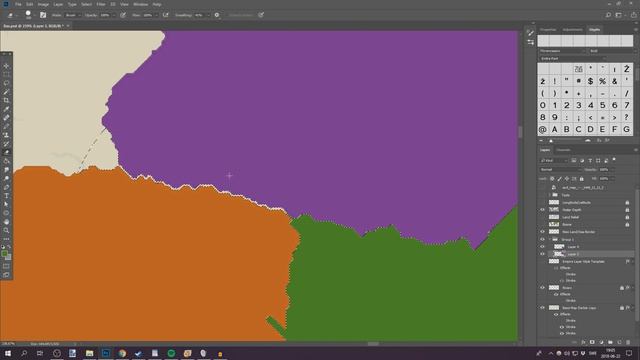Open the brush preset picker arrow

[34, 15]
